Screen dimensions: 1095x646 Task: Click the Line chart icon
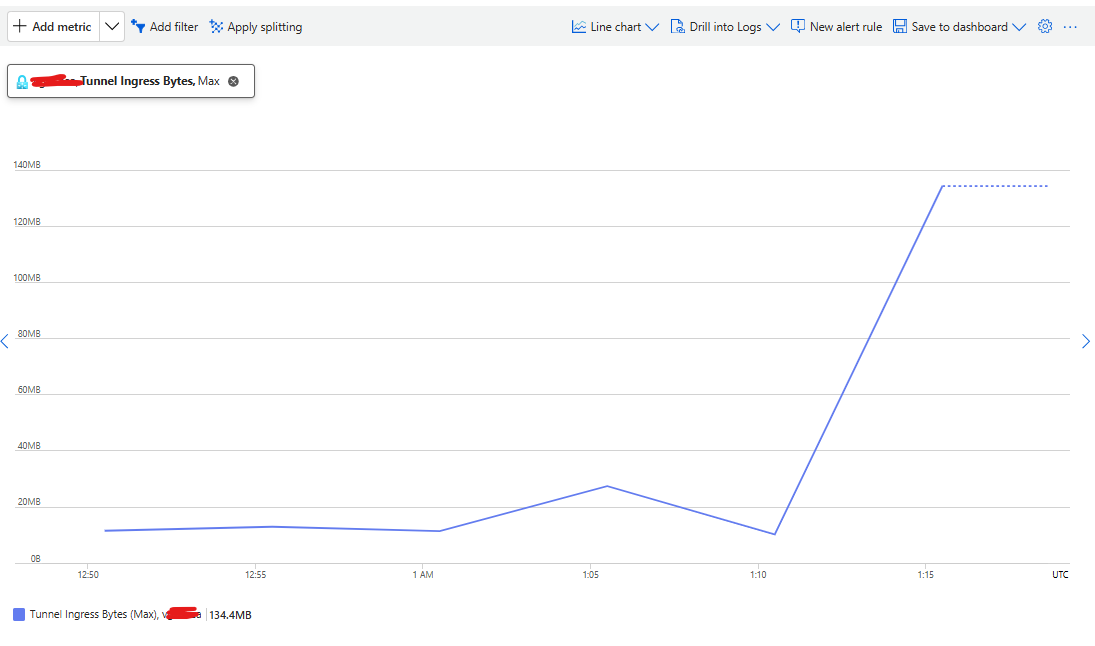pyautogui.click(x=579, y=27)
